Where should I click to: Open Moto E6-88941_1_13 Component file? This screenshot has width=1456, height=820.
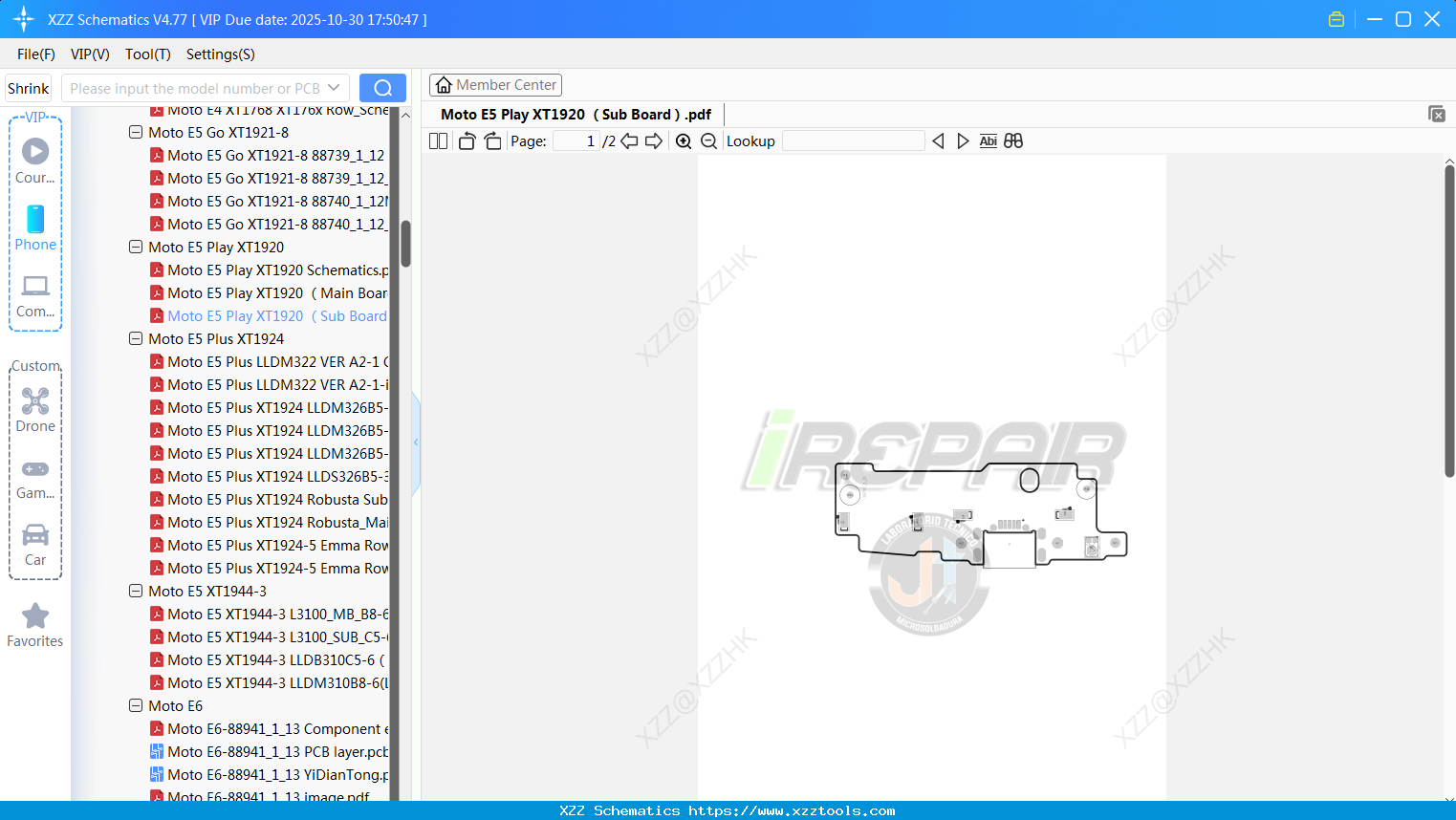coord(270,729)
